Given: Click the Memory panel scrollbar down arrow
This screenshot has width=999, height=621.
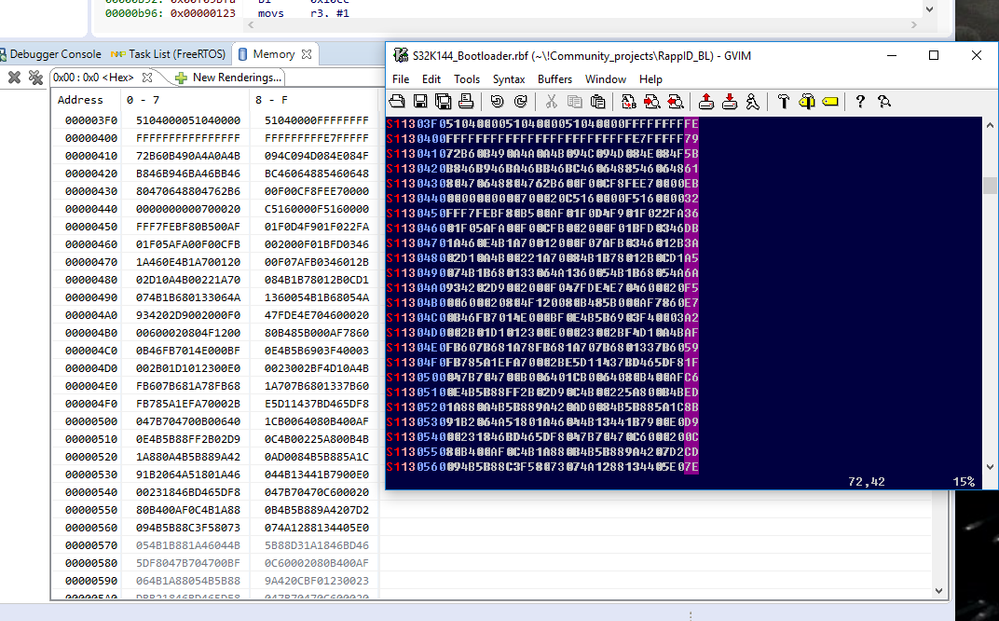Looking at the screenshot, I should [x=939, y=590].
